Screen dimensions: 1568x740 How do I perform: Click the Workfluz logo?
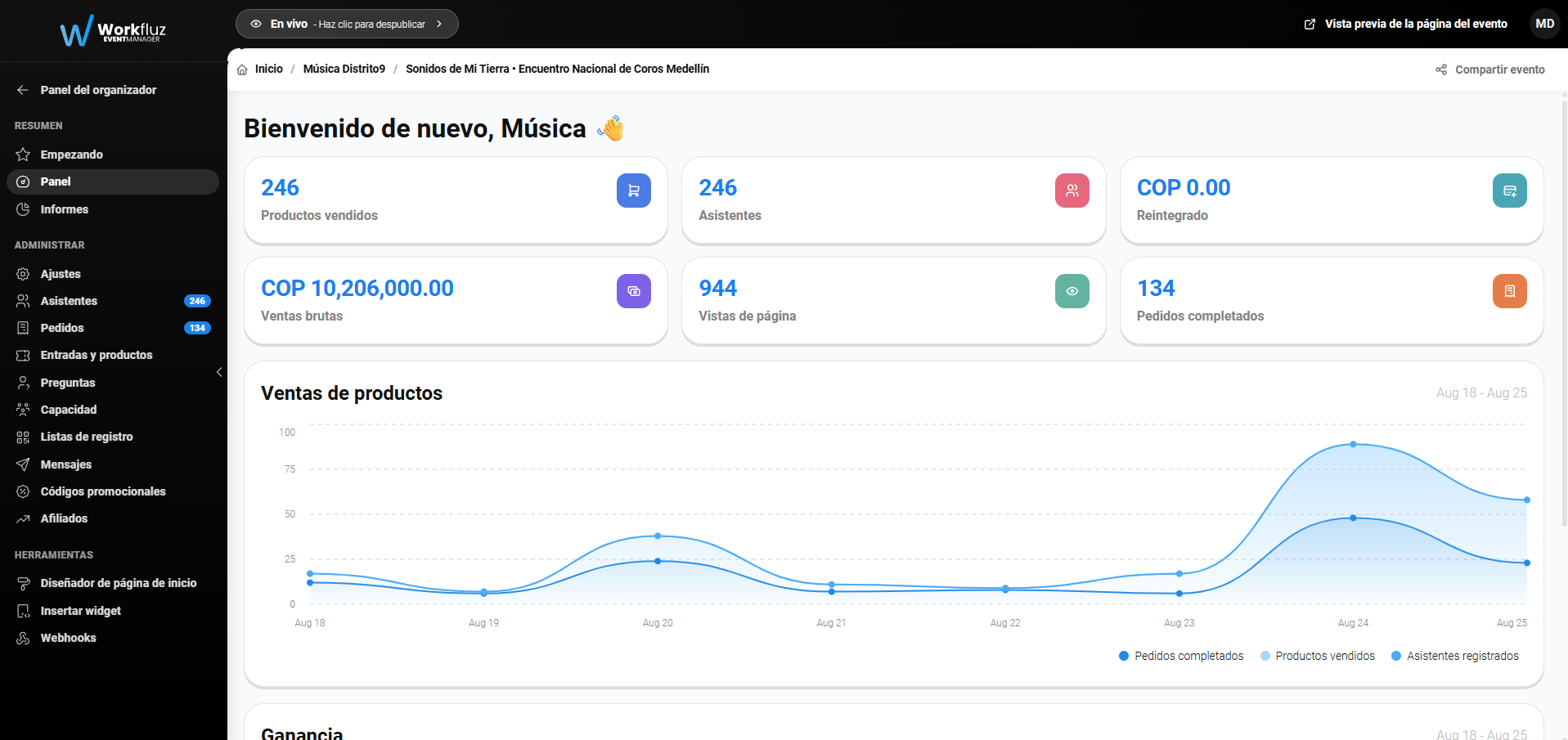pos(113,30)
